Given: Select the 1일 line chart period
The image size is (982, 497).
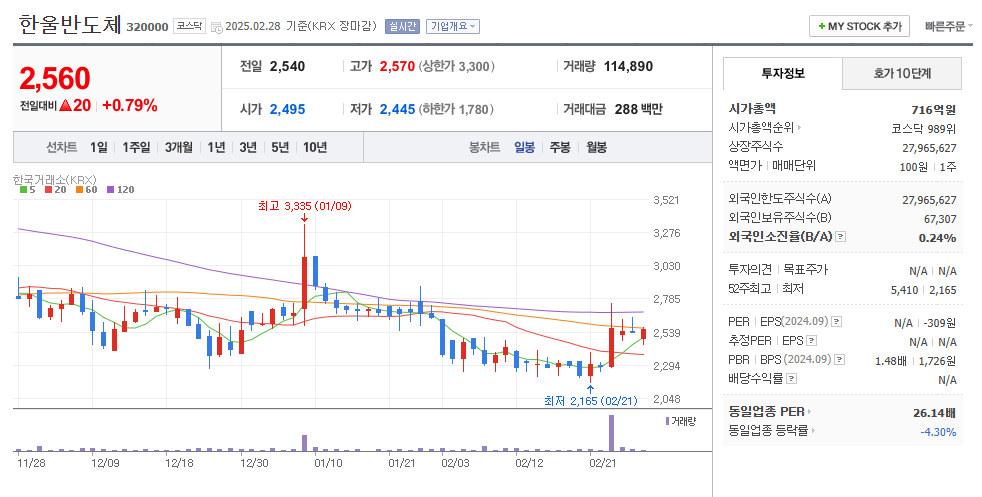Looking at the screenshot, I should (x=98, y=148).
